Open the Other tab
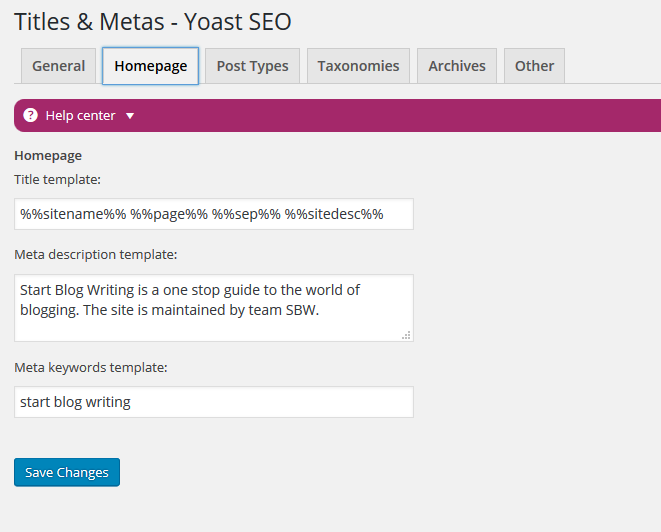The image size is (661, 532). (x=534, y=66)
